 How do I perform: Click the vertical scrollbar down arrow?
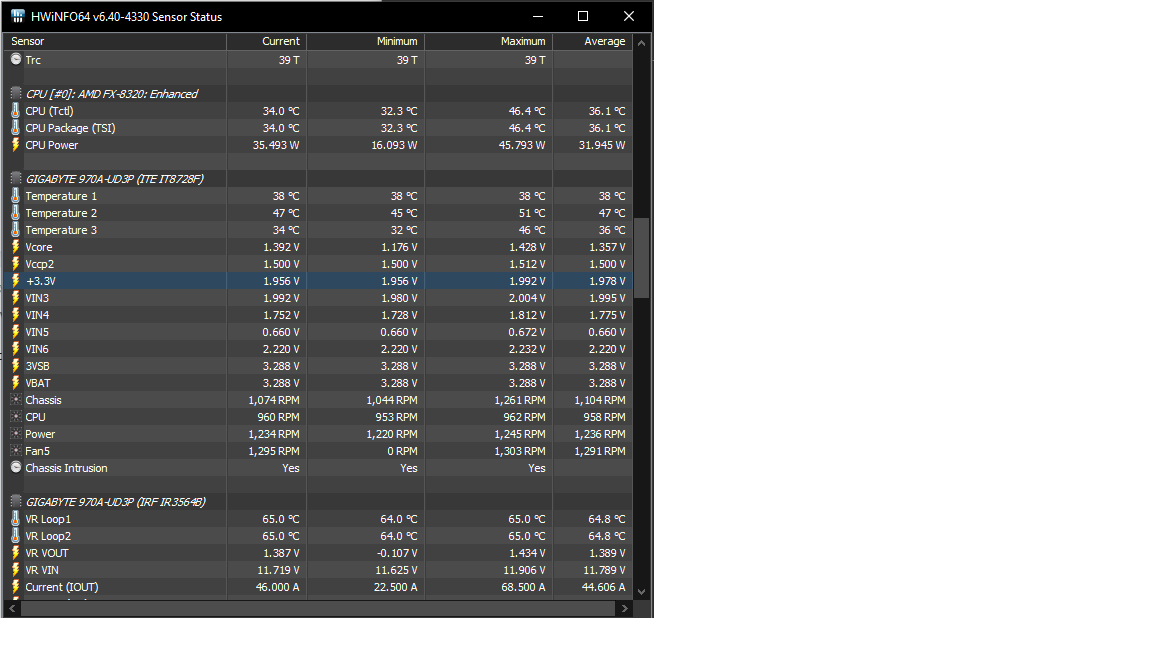click(641, 591)
